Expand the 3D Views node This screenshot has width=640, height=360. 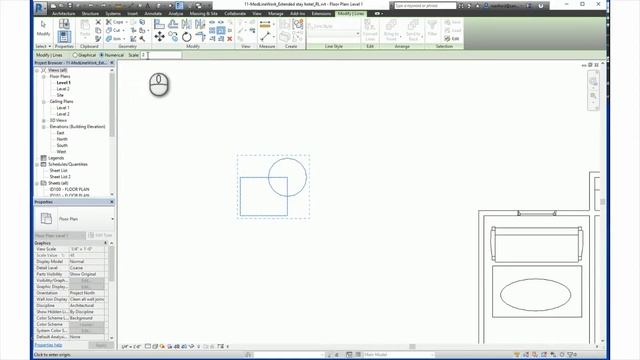(44, 120)
